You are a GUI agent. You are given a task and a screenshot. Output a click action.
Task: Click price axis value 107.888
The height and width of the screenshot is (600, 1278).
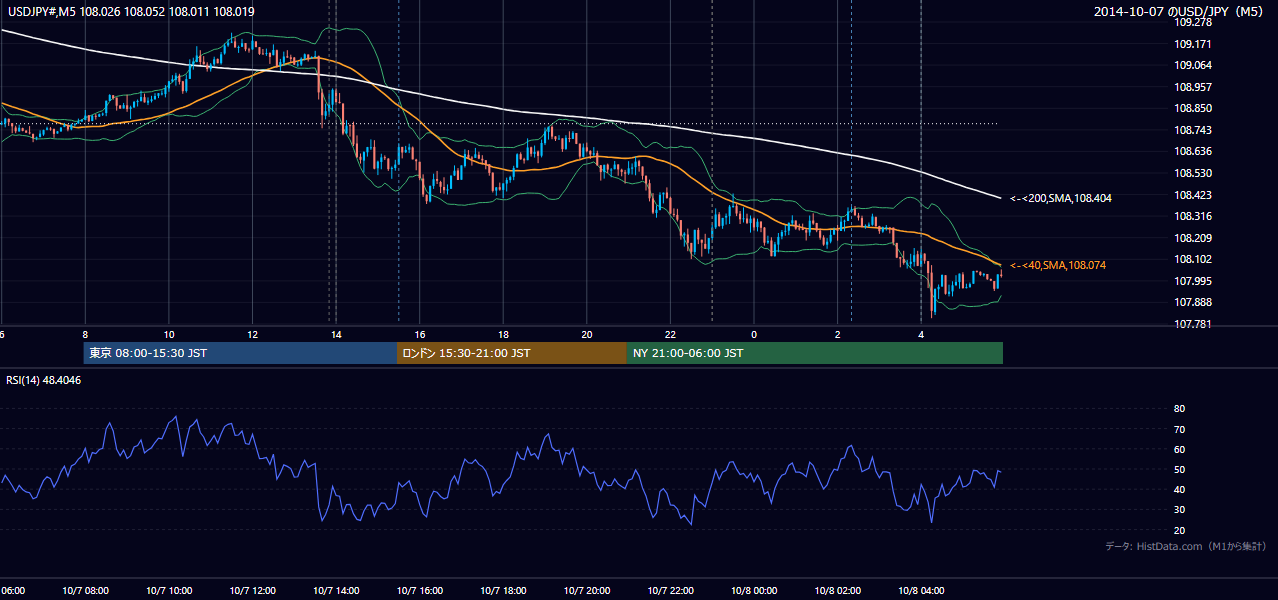coord(1192,302)
